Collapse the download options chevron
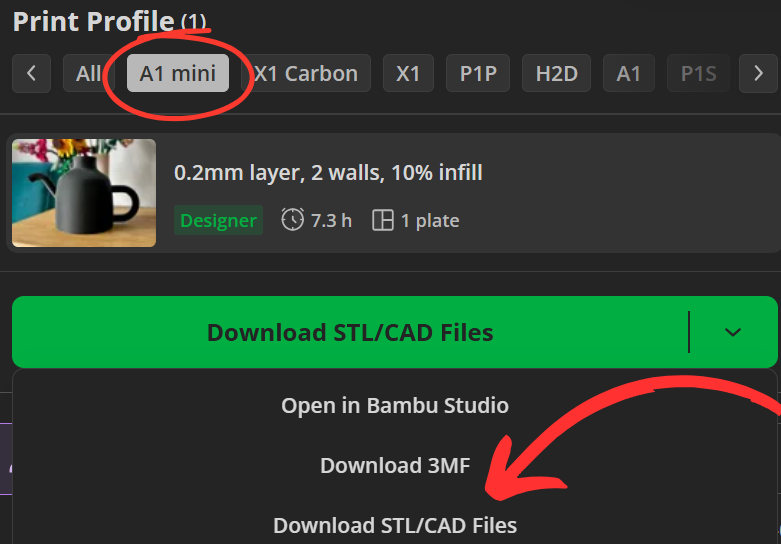Viewport: 781px width, 544px height. (x=733, y=332)
